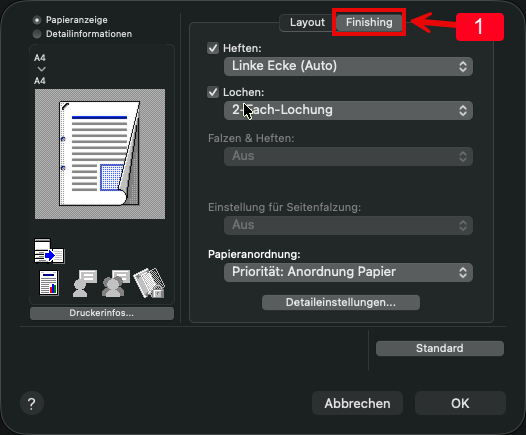Image resolution: width=526 pixels, height=435 pixels.
Task: Open the 2-Fach-Lochung dropdown
Action: [348, 110]
